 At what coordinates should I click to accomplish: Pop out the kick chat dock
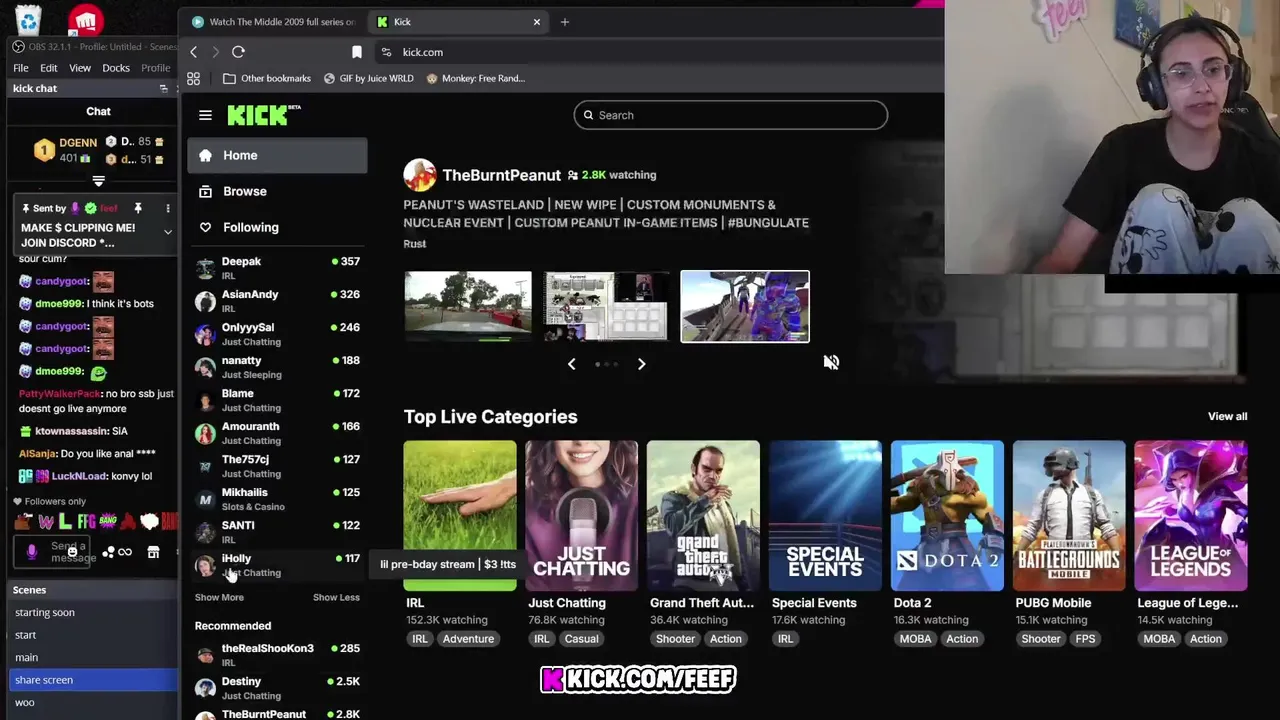point(164,88)
